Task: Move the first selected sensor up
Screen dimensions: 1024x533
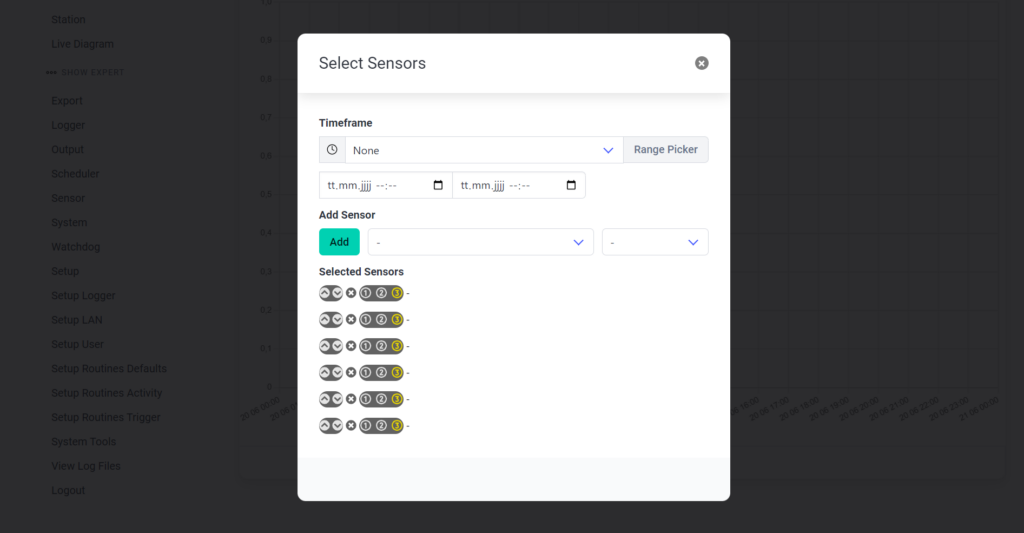Action: [325, 293]
